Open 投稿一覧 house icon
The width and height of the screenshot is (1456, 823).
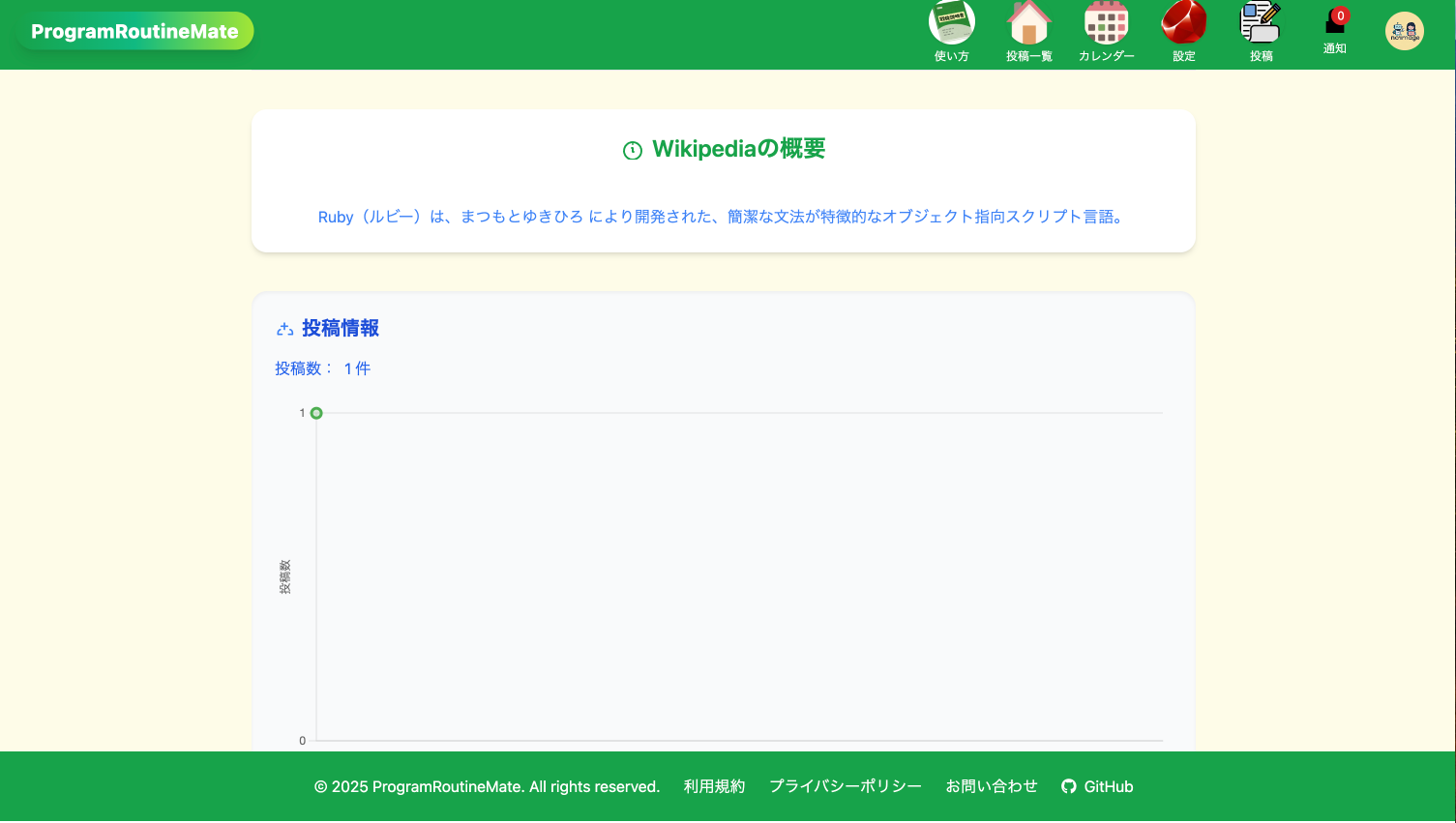pos(1029,22)
